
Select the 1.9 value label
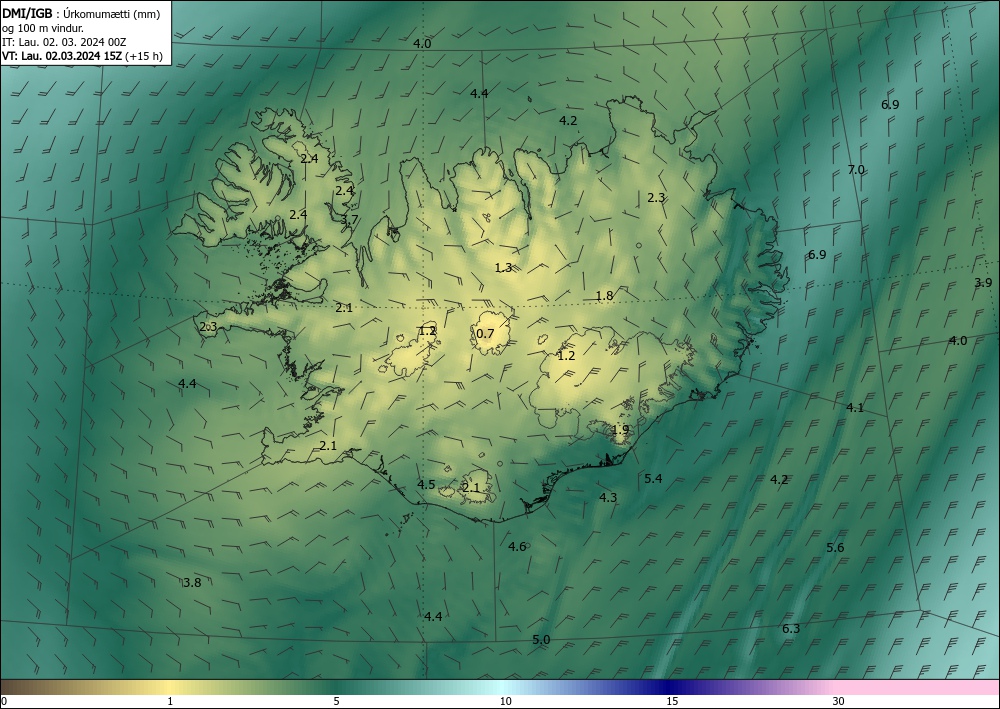pos(621,430)
